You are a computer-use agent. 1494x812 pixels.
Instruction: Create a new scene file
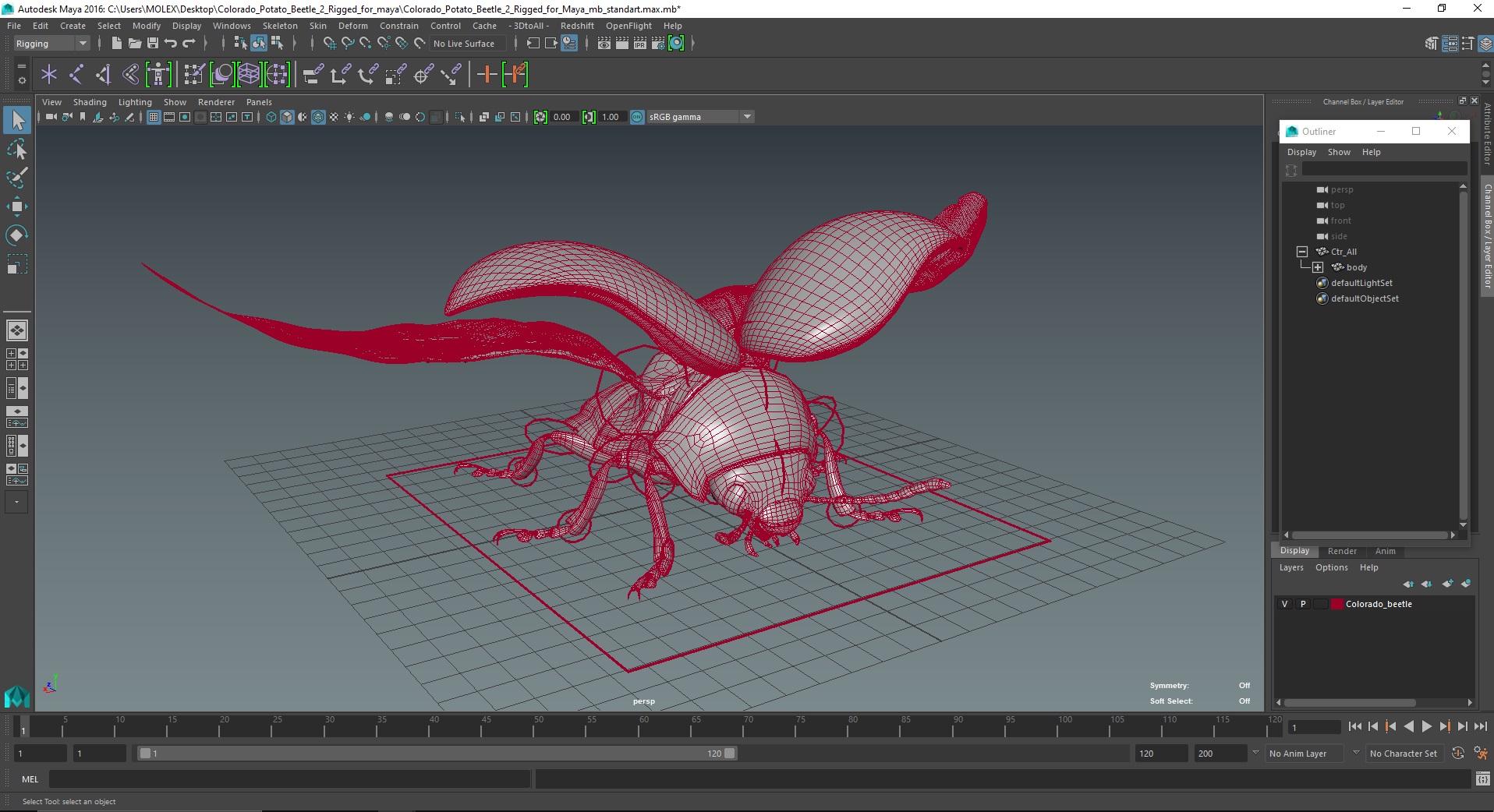click(x=116, y=44)
